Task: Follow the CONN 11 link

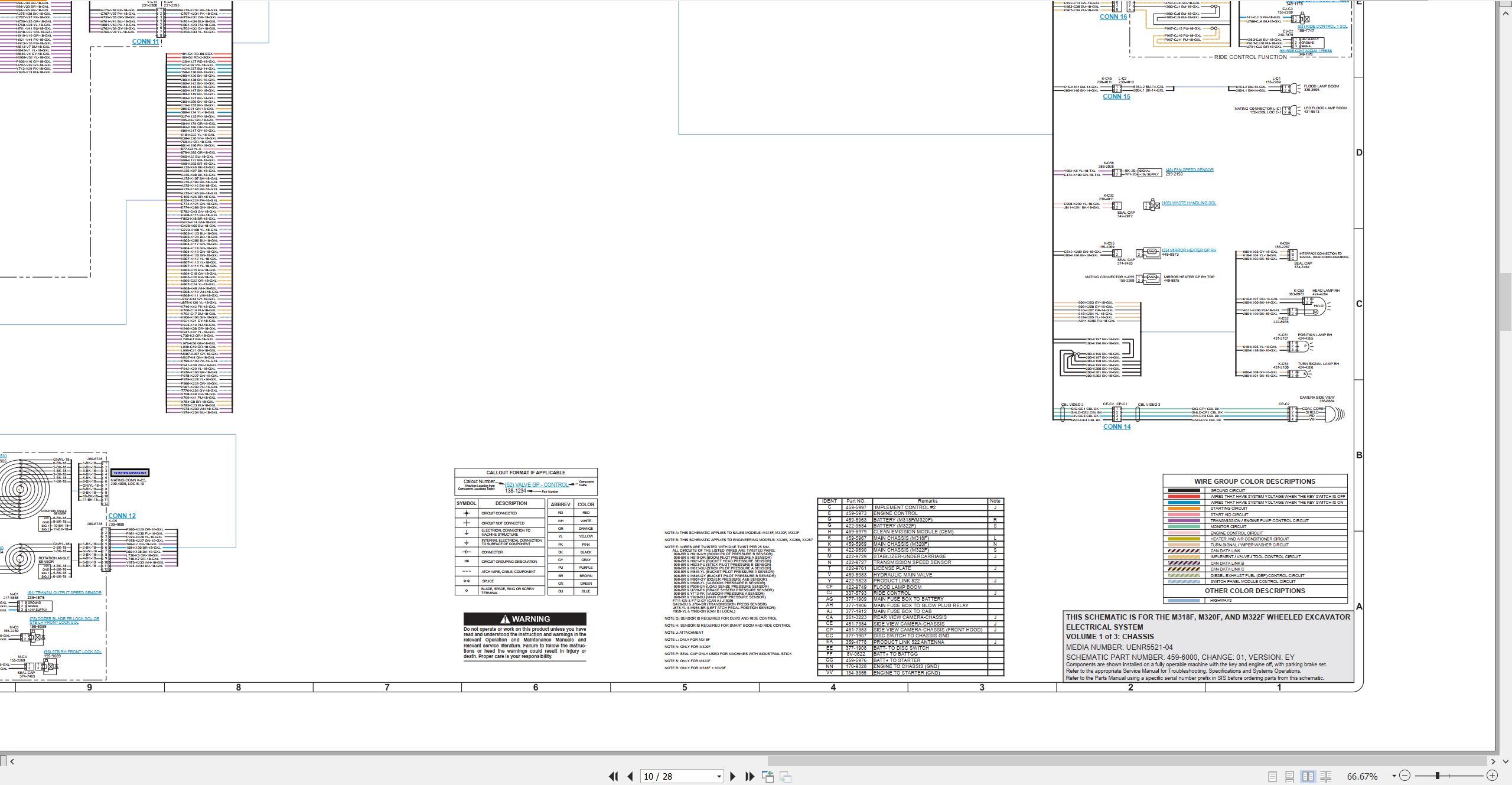Action: 145,41
